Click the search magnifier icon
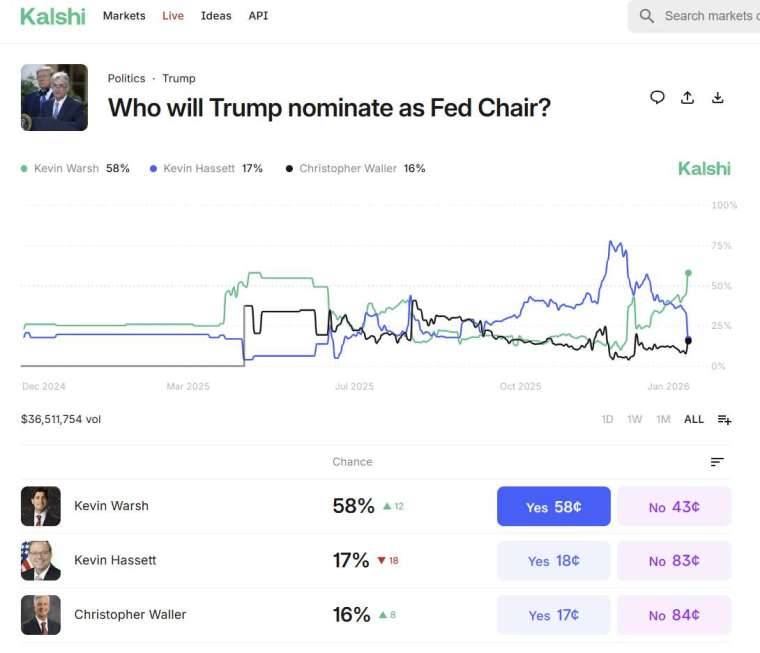 (x=647, y=16)
